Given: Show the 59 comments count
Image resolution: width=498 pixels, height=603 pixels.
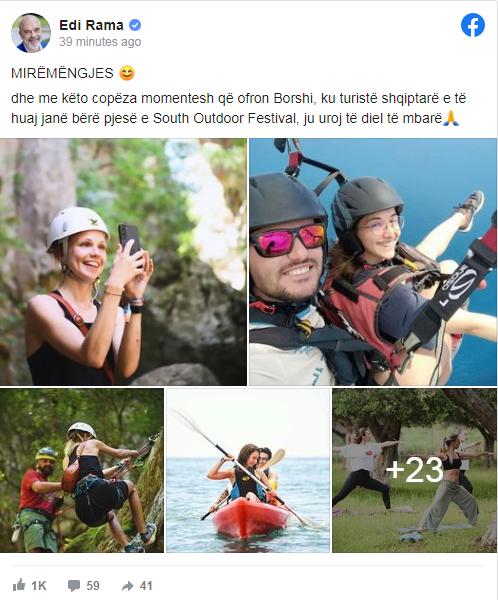Looking at the screenshot, I should click(93, 586).
